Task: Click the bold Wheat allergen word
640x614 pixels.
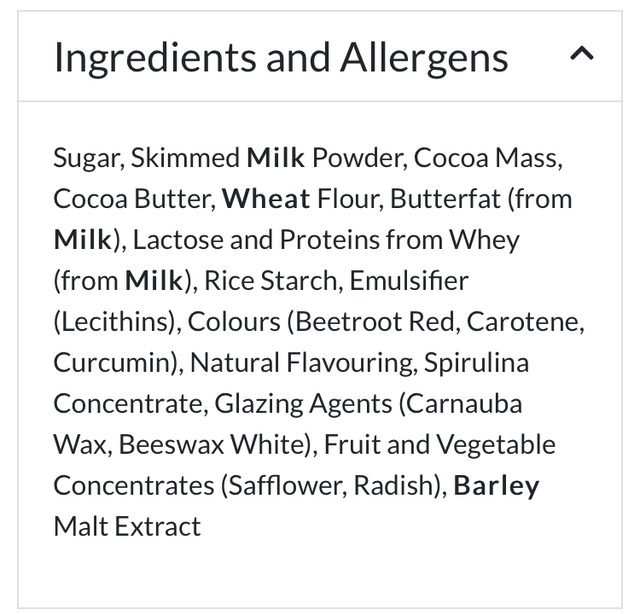Action: point(266,199)
